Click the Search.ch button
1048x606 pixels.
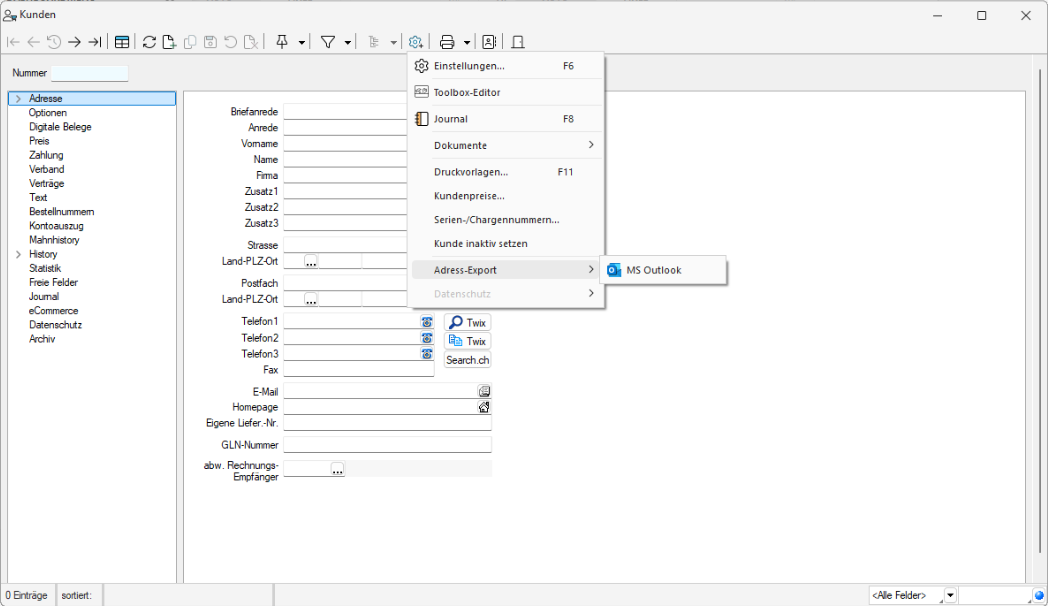click(x=467, y=359)
